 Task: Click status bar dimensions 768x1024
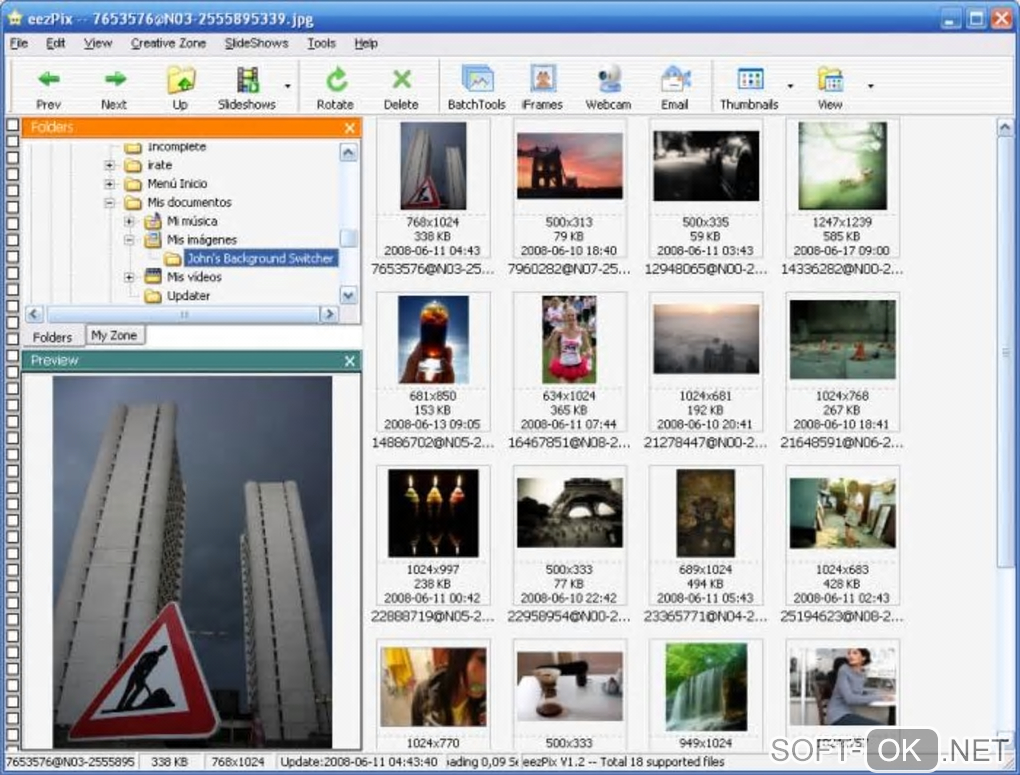[237, 762]
